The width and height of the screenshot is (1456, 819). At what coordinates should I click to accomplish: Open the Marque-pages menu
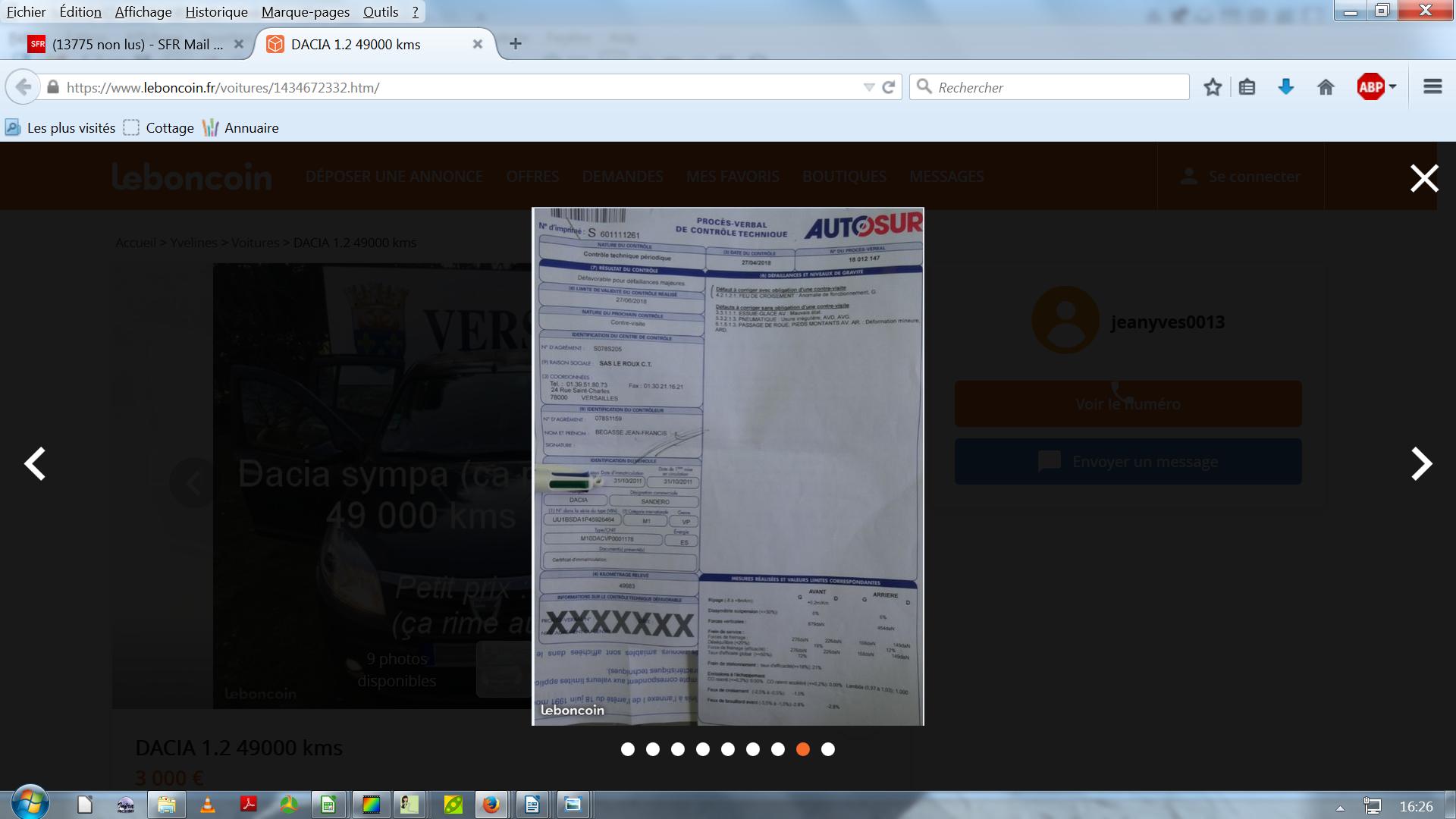point(306,11)
